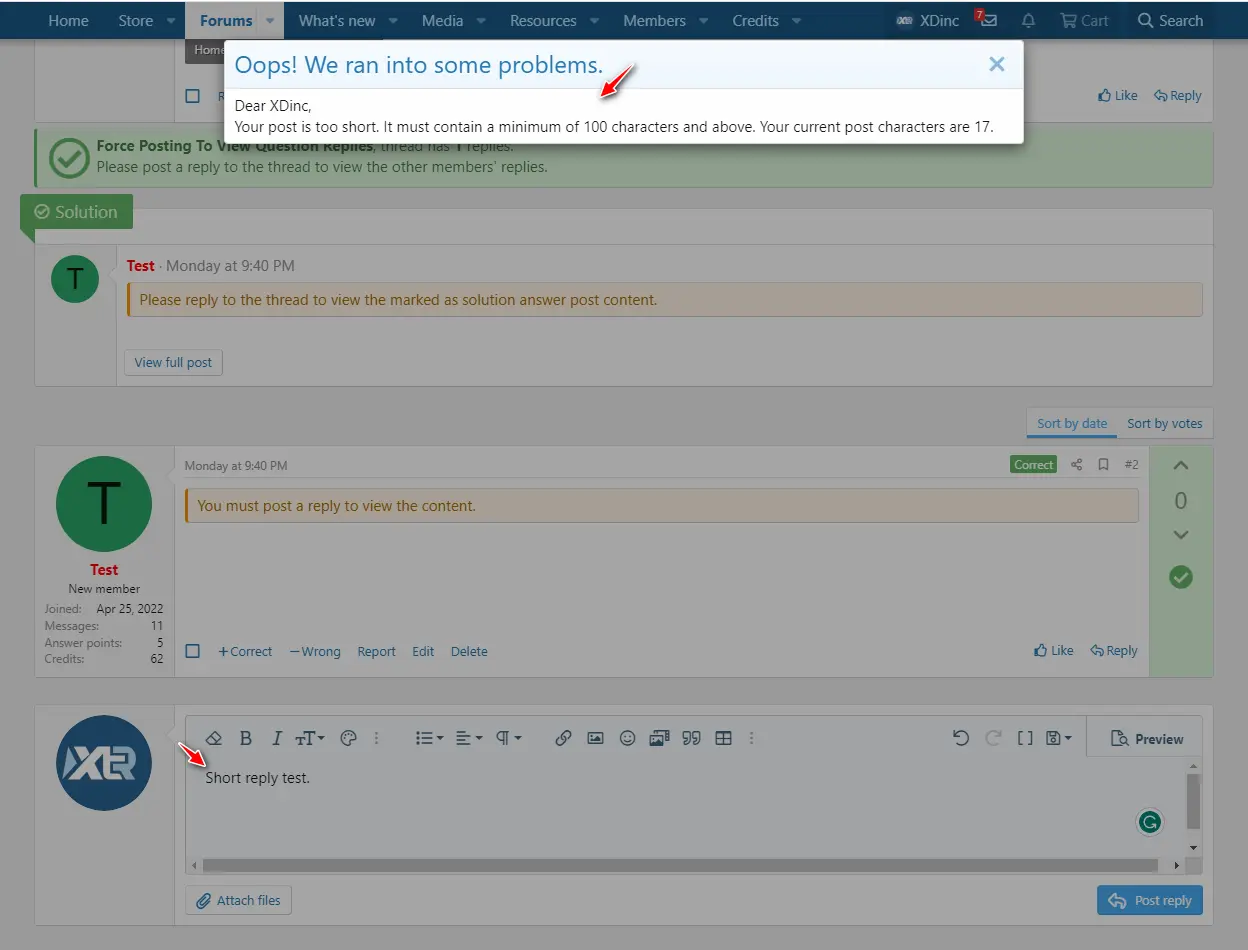The height and width of the screenshot is (950, 1248).
Task: Open the Cart link
Action: (x=1085, y=20)
